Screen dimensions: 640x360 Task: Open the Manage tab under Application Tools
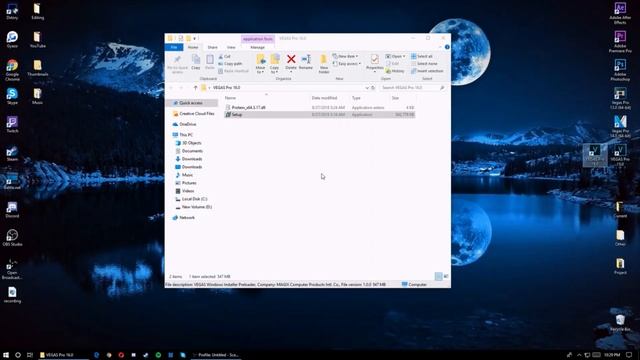258,47
